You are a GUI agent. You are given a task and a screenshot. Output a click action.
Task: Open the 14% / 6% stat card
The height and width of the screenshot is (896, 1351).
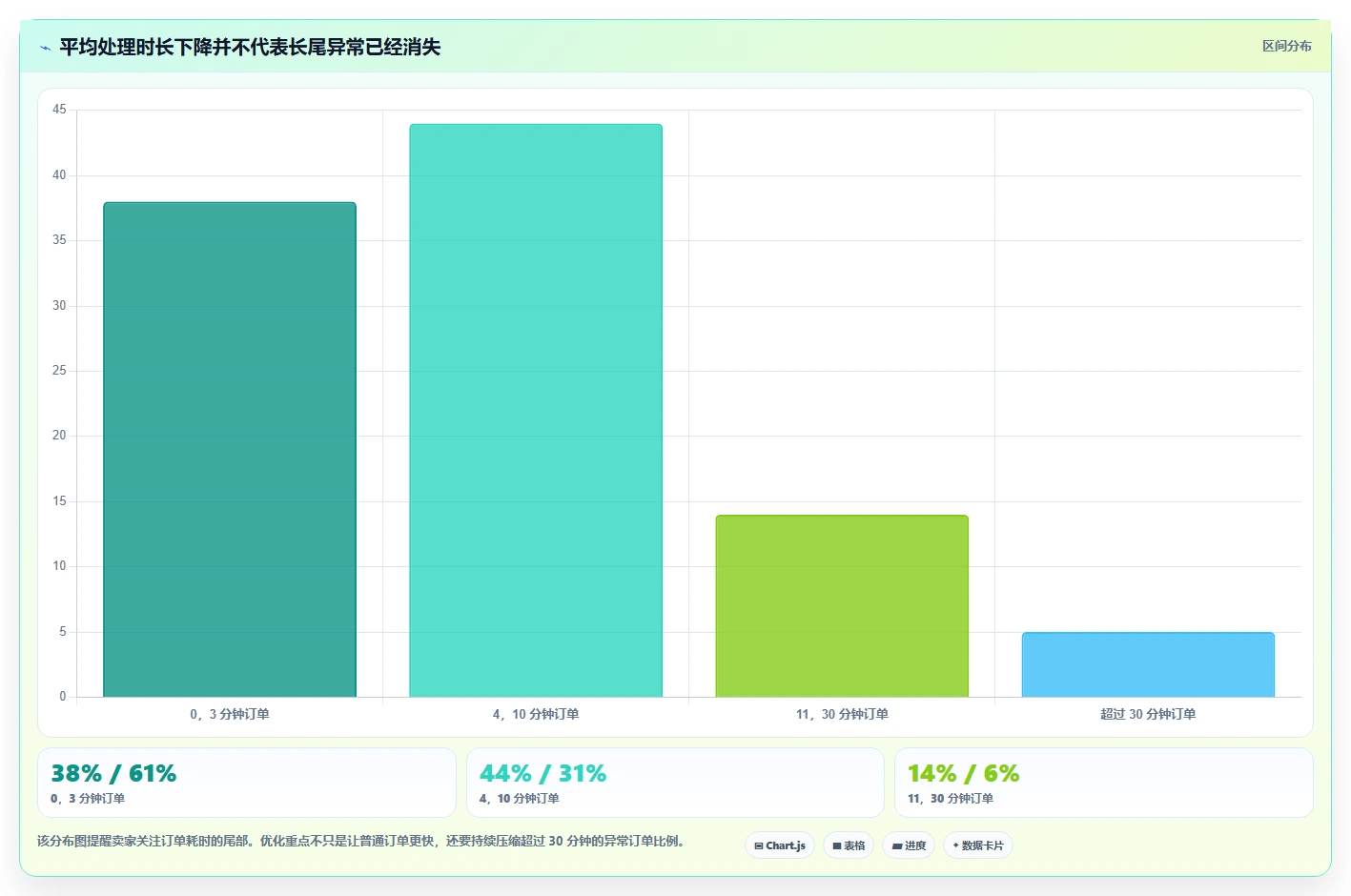tap(1104, 783)
